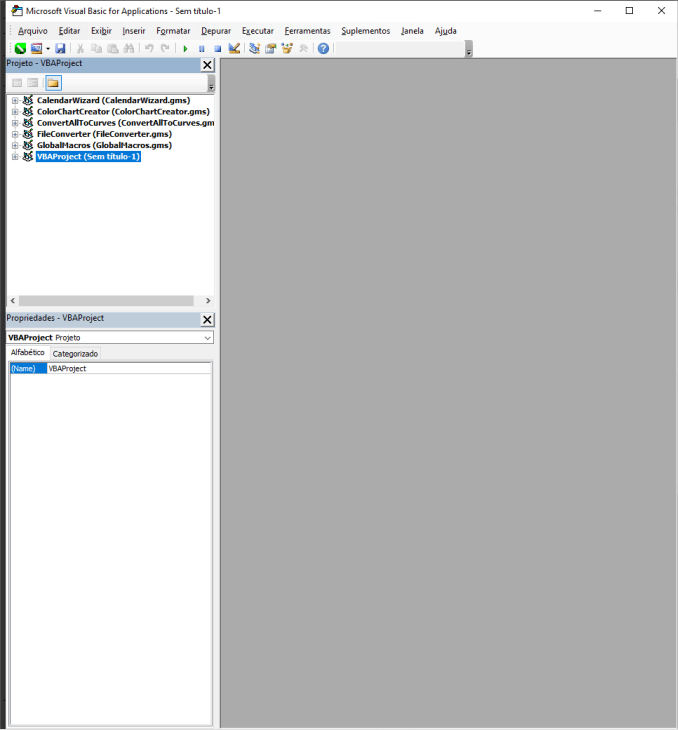678x730 pixels.
Task: Click the Project tree scroll right arrow
Action: [x=208, y=301]
